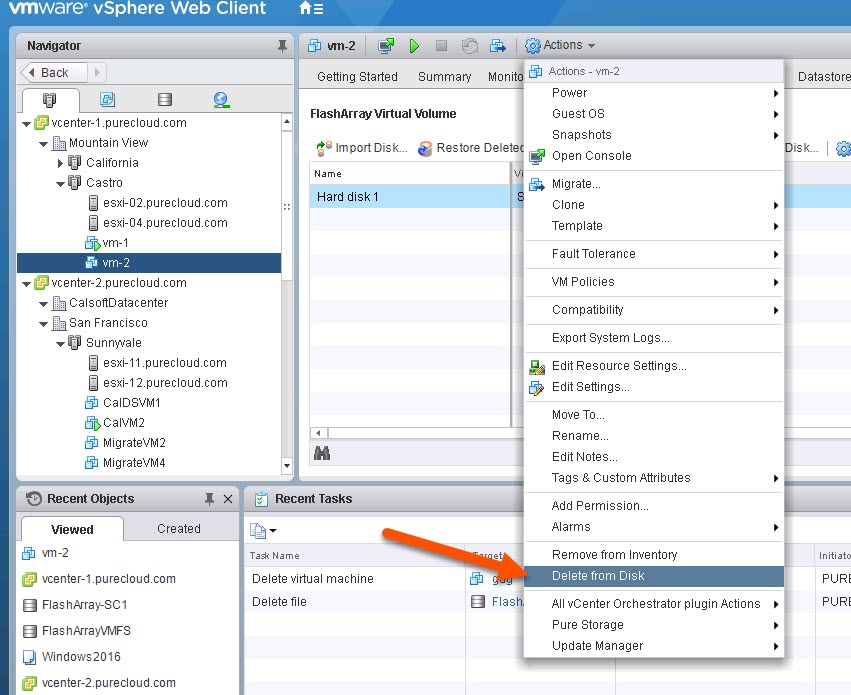The image size is (851, 695).
Task: Click the binoculars find icon
Action: click(x=322, y=453)
